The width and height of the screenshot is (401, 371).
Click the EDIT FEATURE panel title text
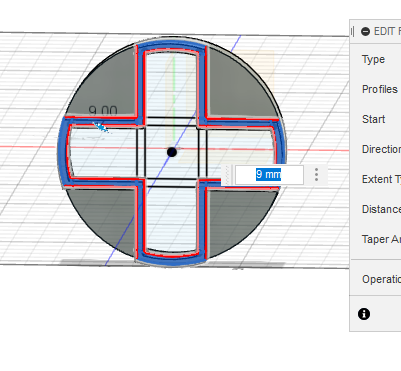[387, 32]
